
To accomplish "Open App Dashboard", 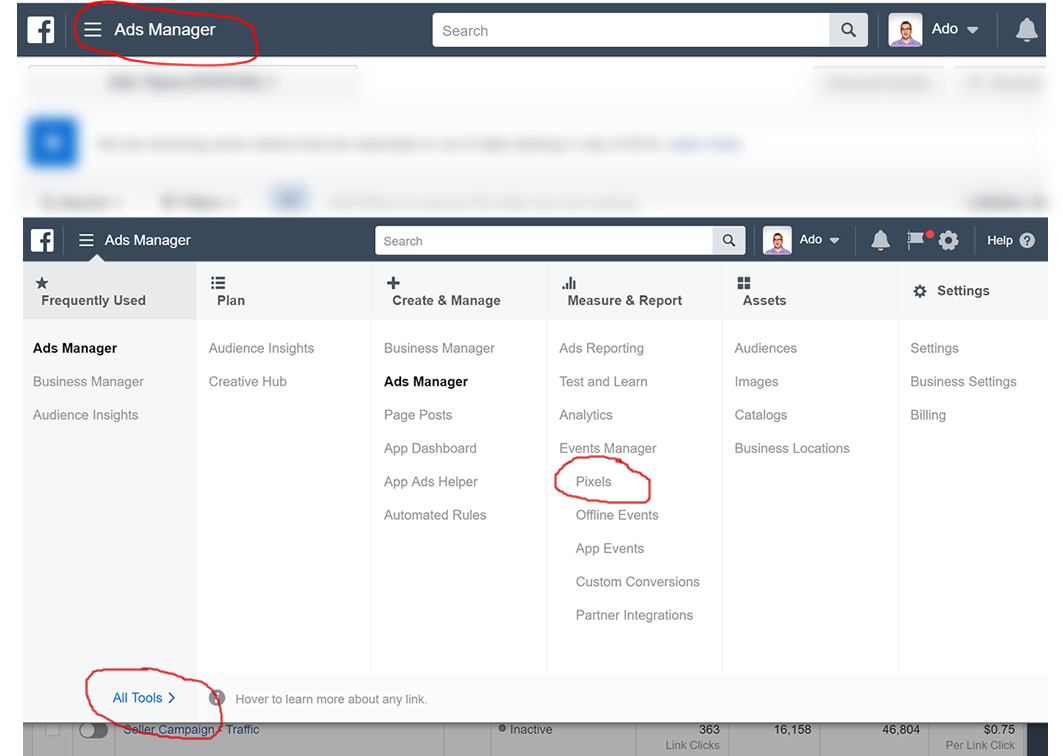I will point(430,448).
